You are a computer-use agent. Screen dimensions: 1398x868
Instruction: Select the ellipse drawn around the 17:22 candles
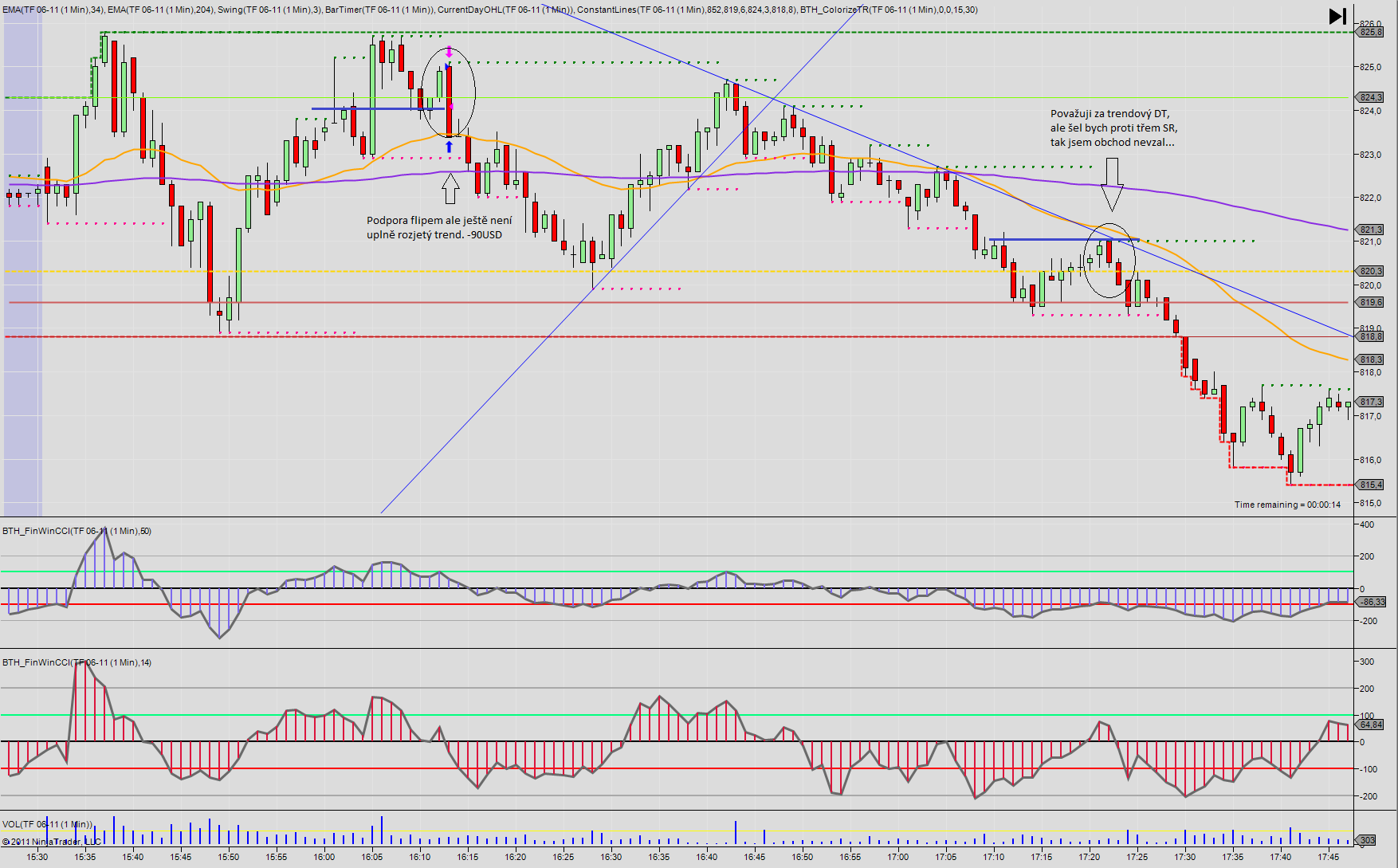[1108, 261]
